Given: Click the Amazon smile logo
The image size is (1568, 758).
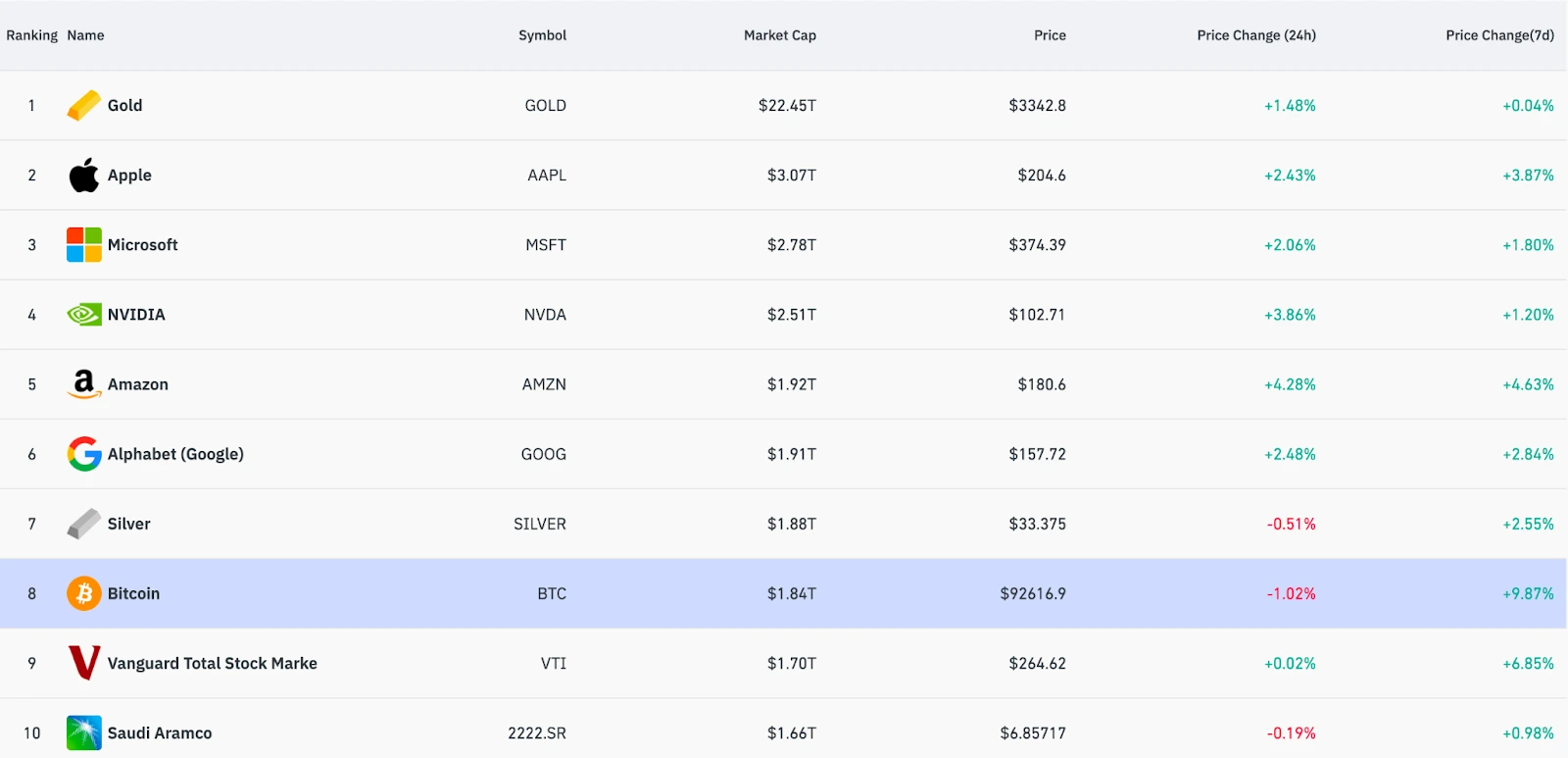Looking at the screenshot, I should (x=83, y=383).
